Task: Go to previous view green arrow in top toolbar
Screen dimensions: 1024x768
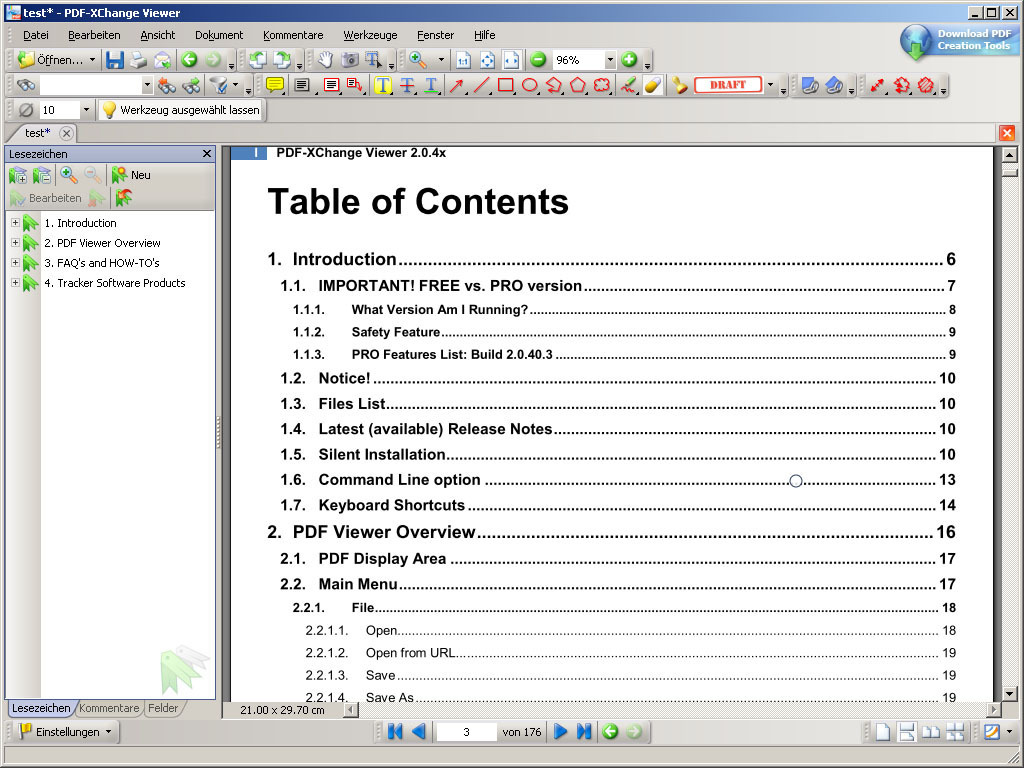Action: pos(189,60)
